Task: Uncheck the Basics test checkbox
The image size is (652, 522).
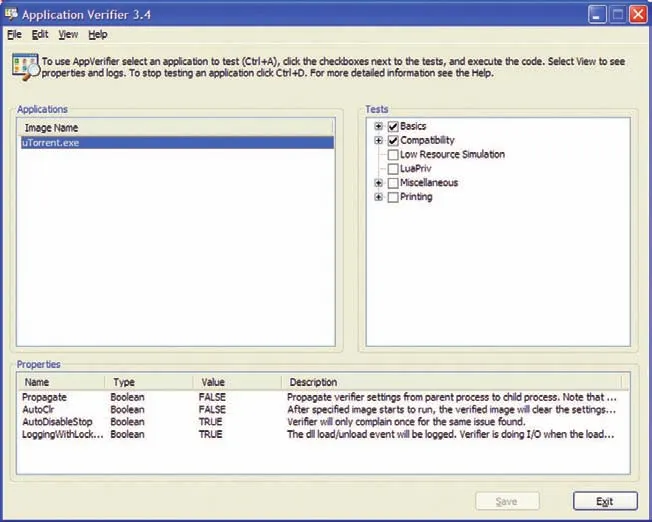Action: [393, 126]
